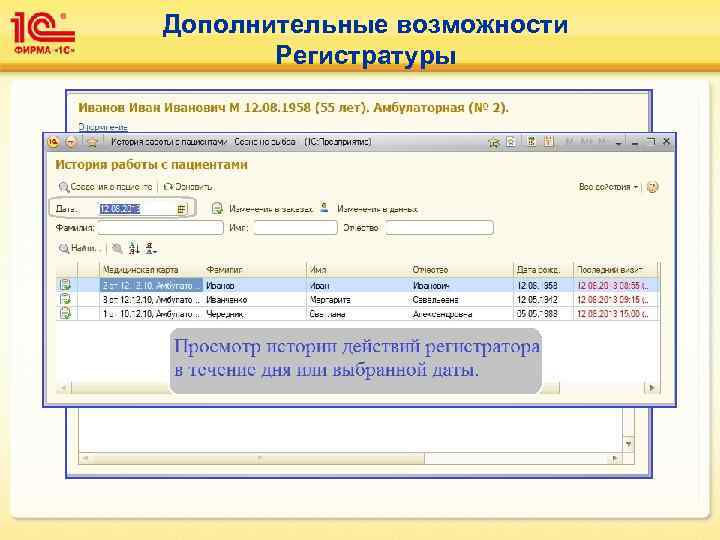
Task: Click the background window's horizontal scrollbar thumb
Action: [259, 458]
